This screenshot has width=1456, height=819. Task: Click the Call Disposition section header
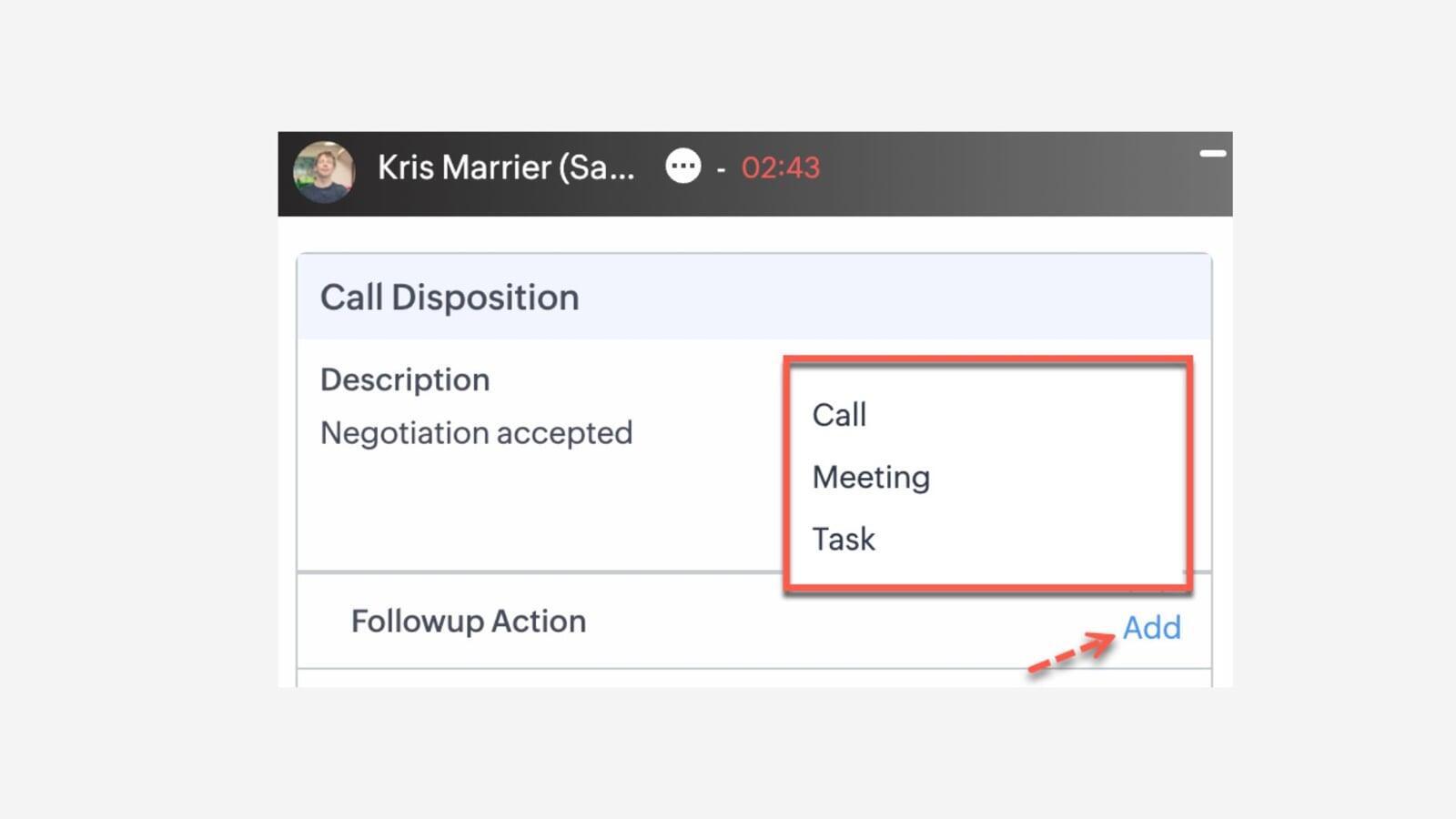[450, 298]
